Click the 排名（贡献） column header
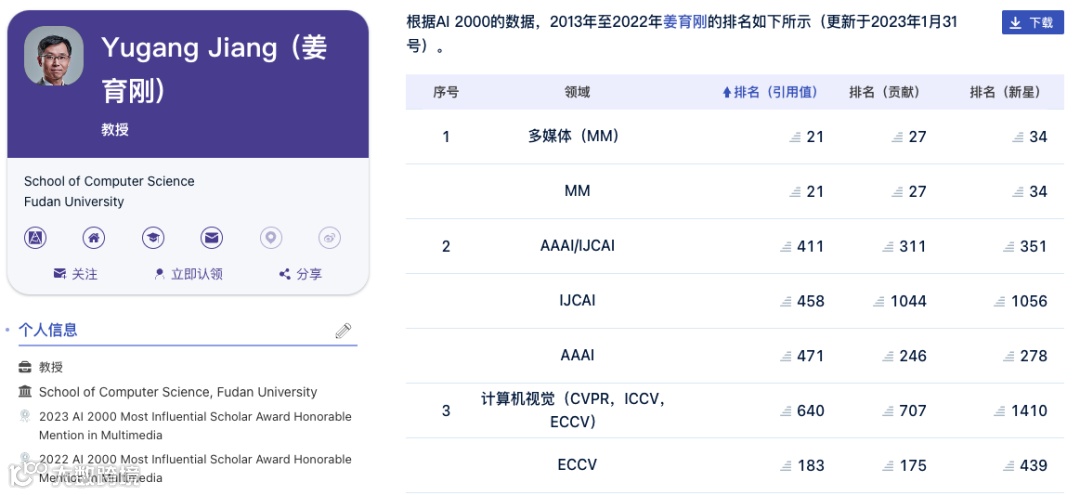Viewport: 1080px width, 495px height. pos(884,92)
